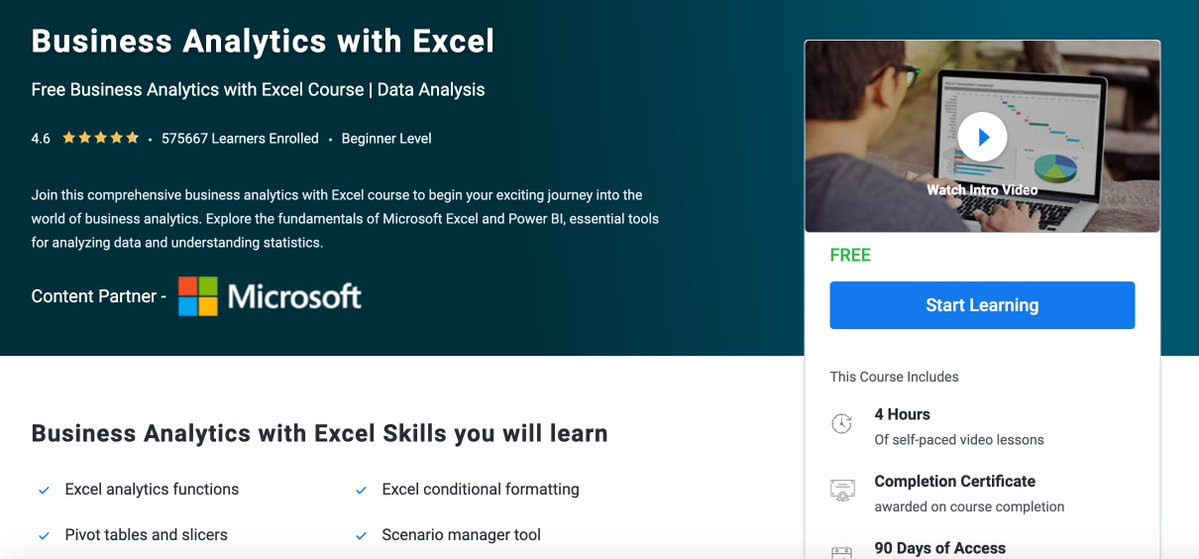The width and height of the screenshot is (1199, 559).
Task: Click checkmark beside Pivot tables and slicers
Action: 44,536
